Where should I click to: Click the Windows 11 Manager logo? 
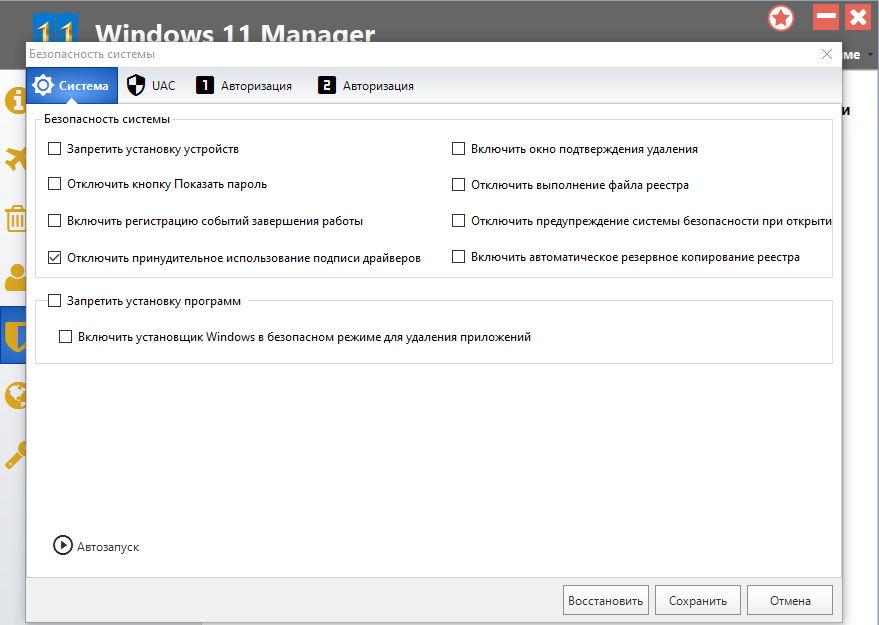(x=55, y=28)
